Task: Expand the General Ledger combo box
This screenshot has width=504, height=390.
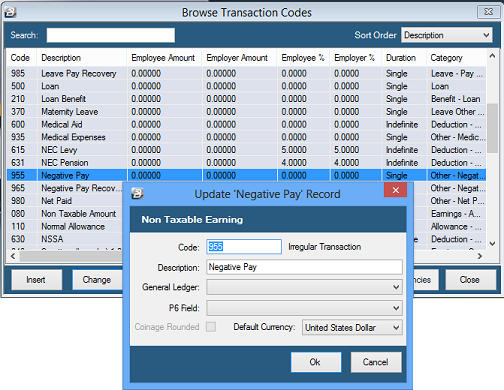Action: [304, 287]
